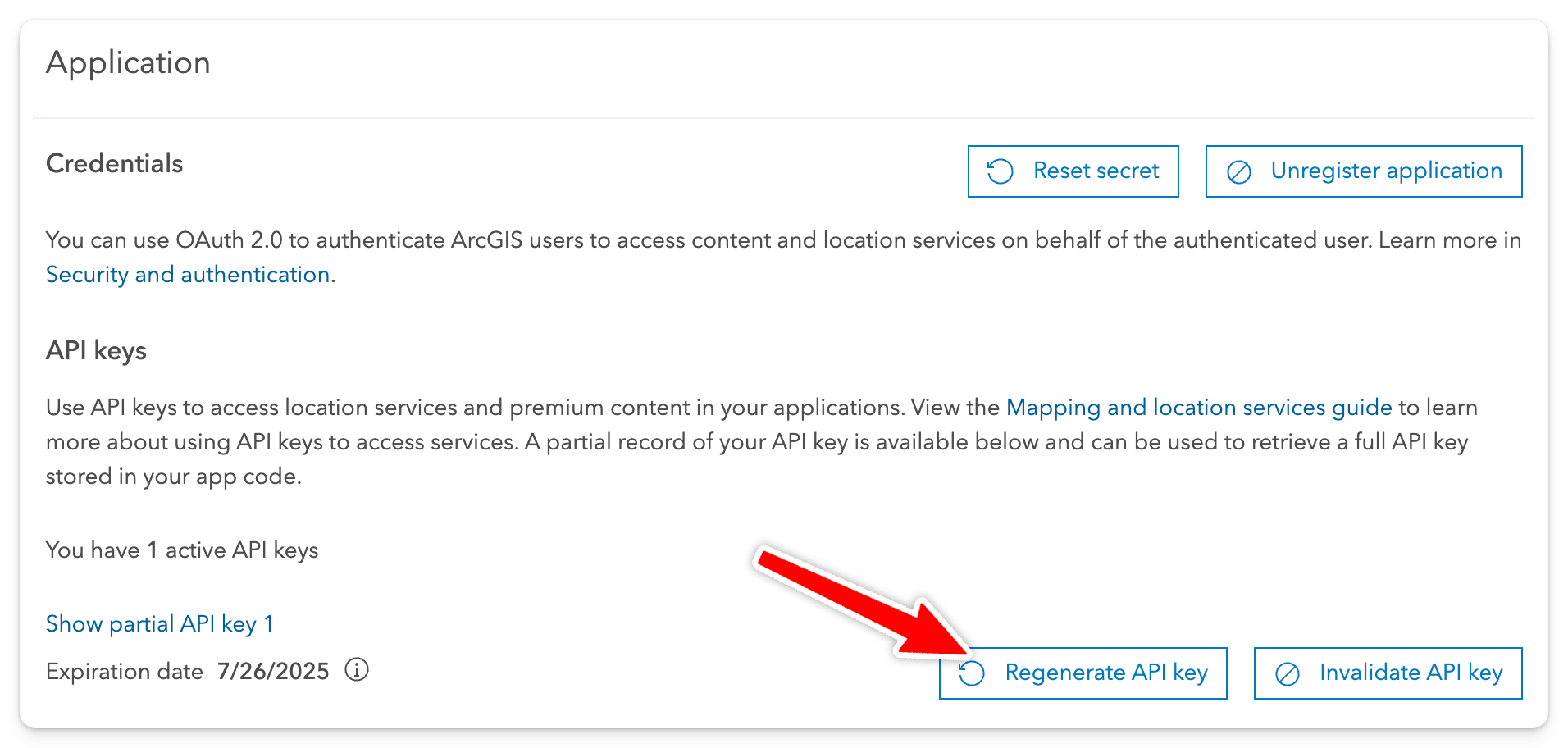Click the refresh icon in Regenerate API key
1568x748 pixels.
[972, 673]
